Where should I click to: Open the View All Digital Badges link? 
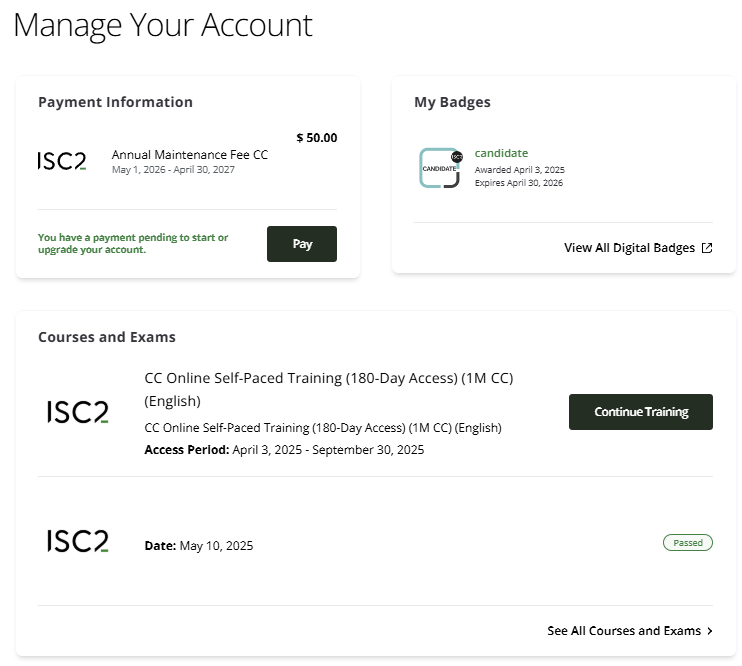coord(629,248)
